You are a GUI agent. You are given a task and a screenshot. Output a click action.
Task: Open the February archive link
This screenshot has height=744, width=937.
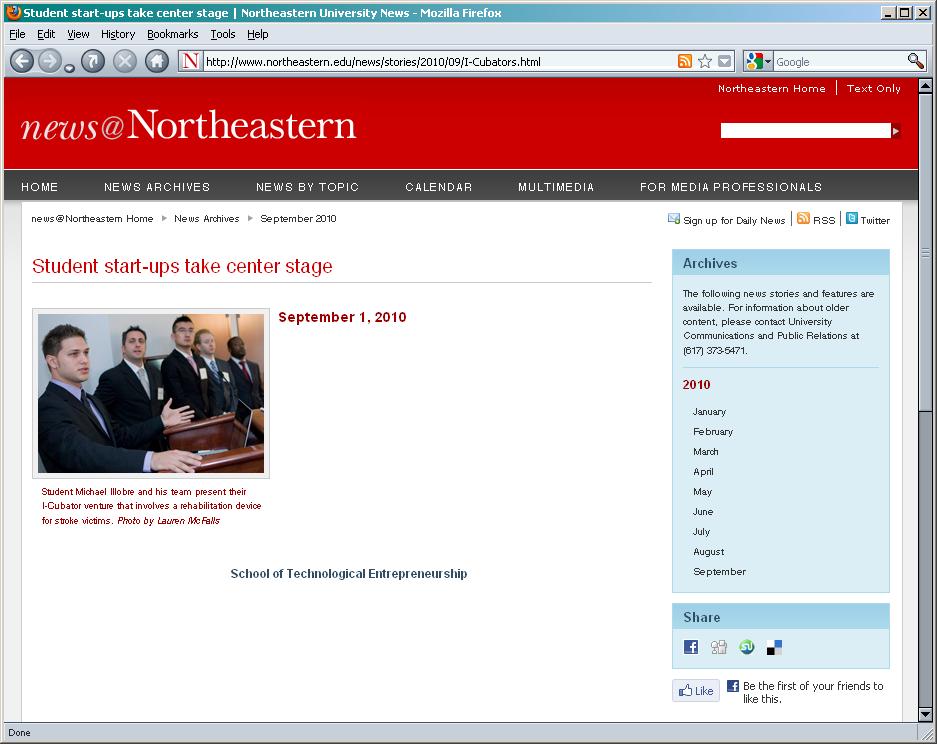[x=713, y=432]
